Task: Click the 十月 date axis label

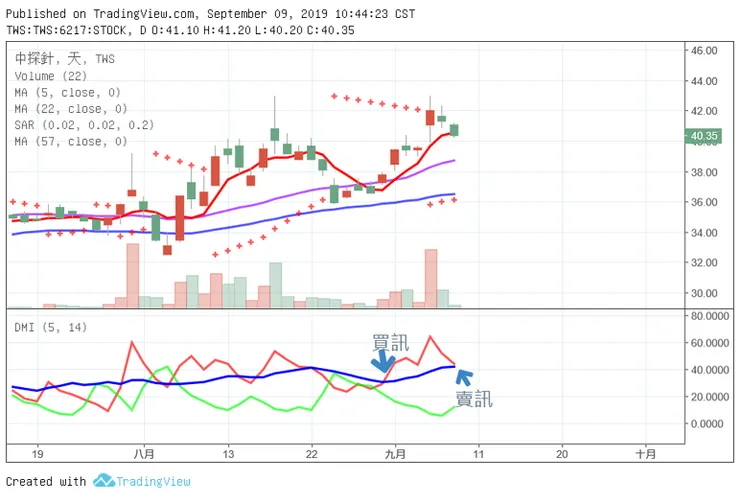Action: 646,454
